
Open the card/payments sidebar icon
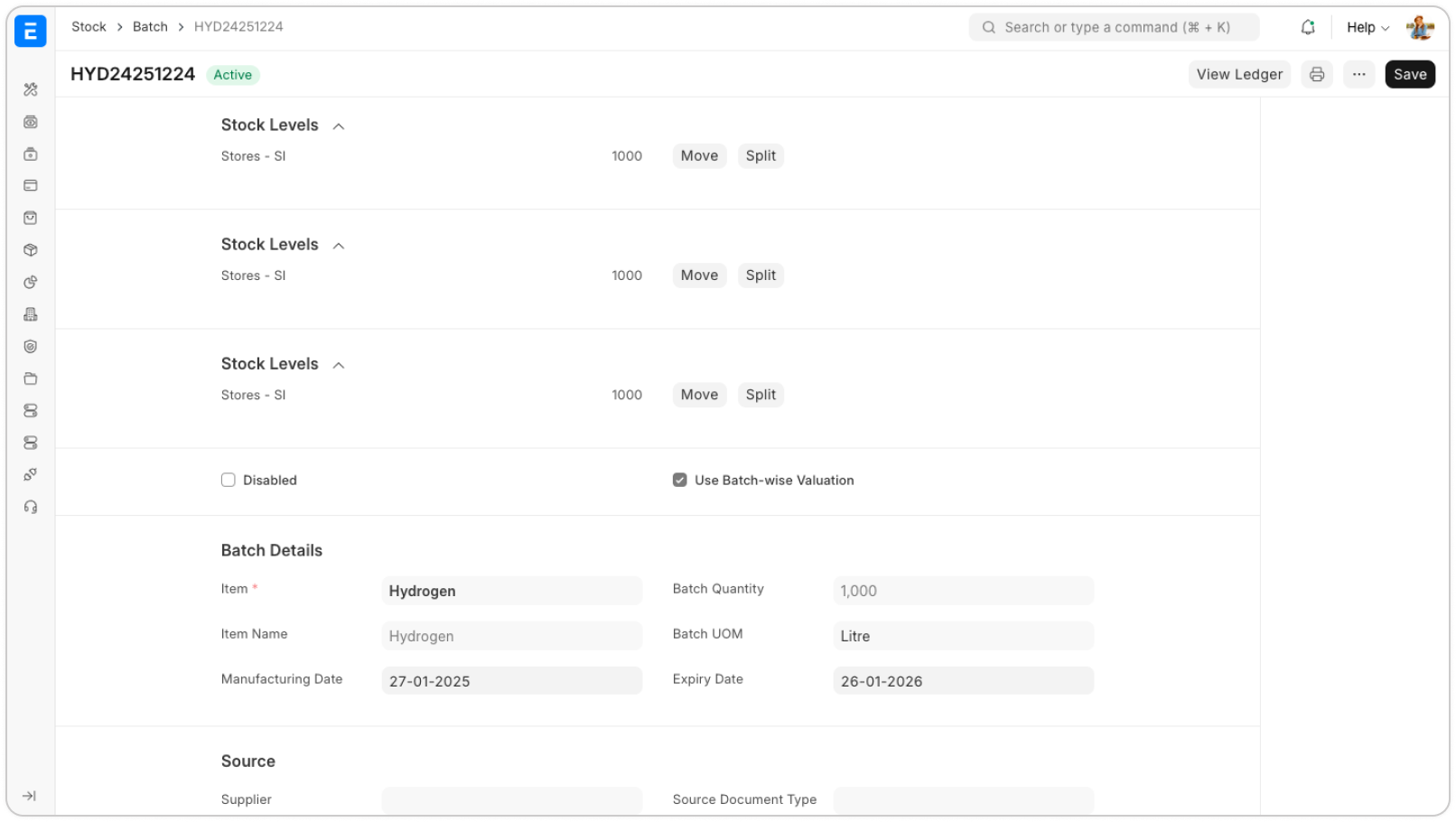[x=31, y=186]
